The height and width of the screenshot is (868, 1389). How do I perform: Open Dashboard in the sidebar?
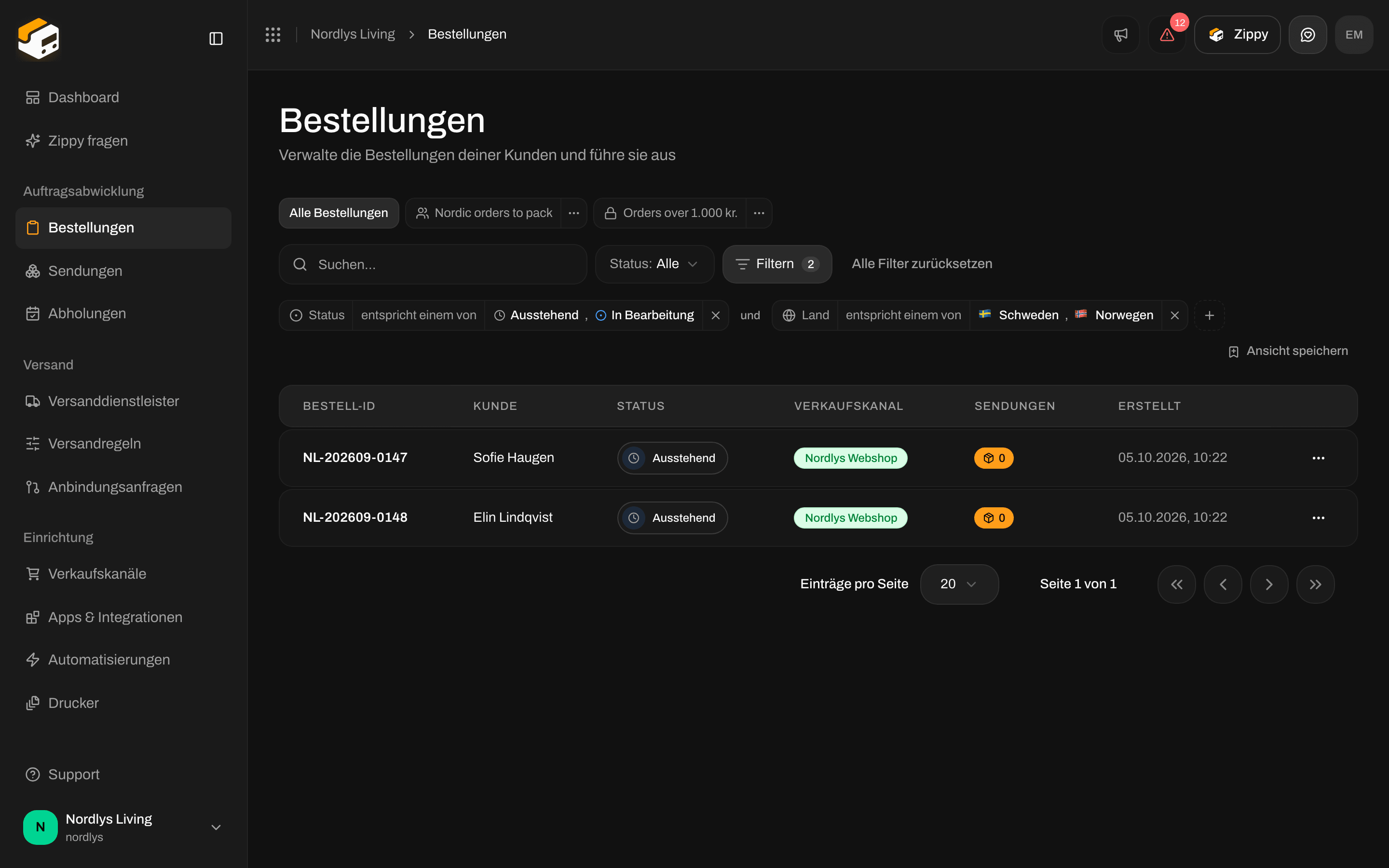click(123, 97)
